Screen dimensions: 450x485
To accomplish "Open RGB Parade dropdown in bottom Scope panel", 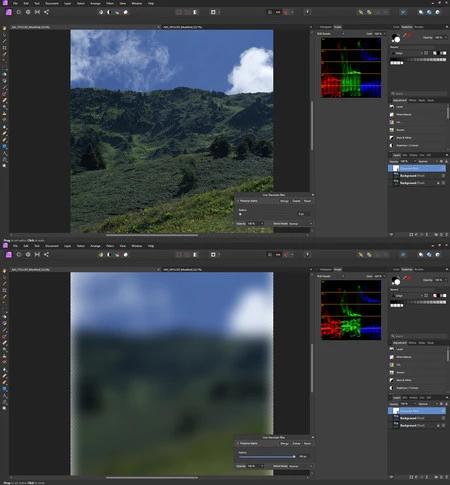I will pyautogui.click(x=330, y=276).
